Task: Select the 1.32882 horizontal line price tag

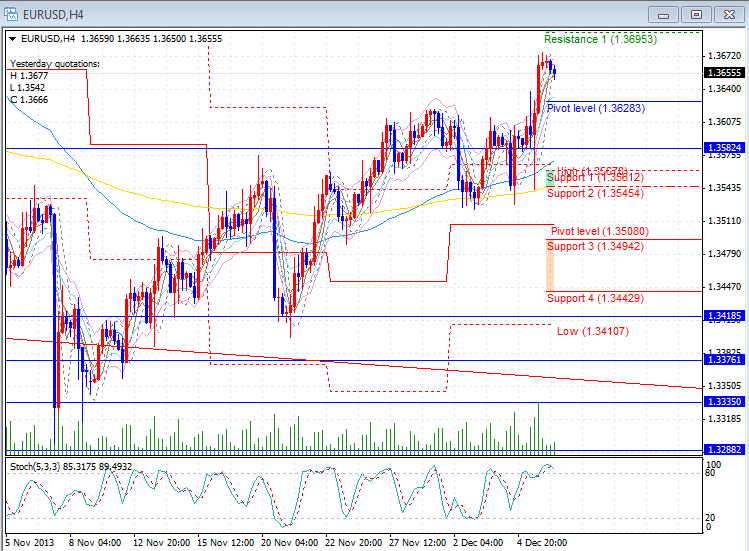Action: 724,450
